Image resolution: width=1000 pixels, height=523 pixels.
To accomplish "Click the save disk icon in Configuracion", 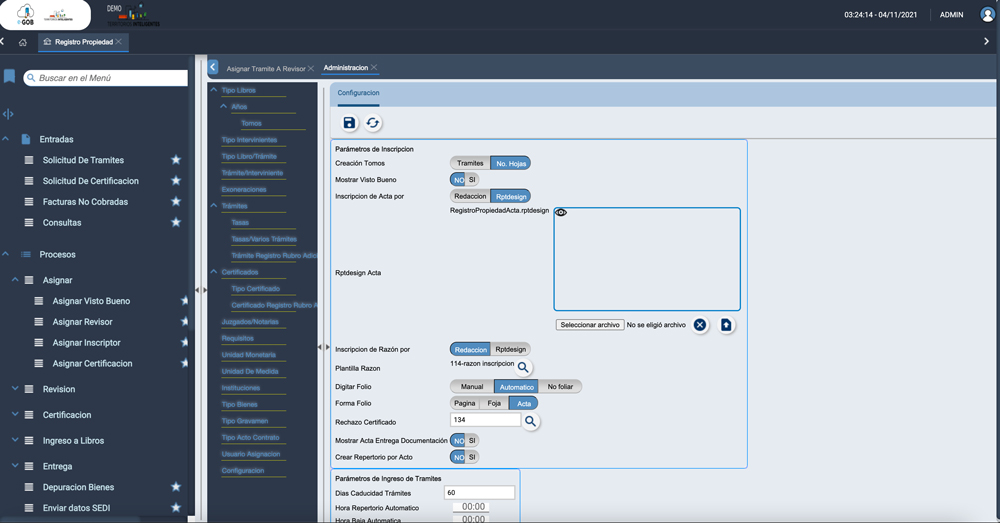I will pos(349,123).
